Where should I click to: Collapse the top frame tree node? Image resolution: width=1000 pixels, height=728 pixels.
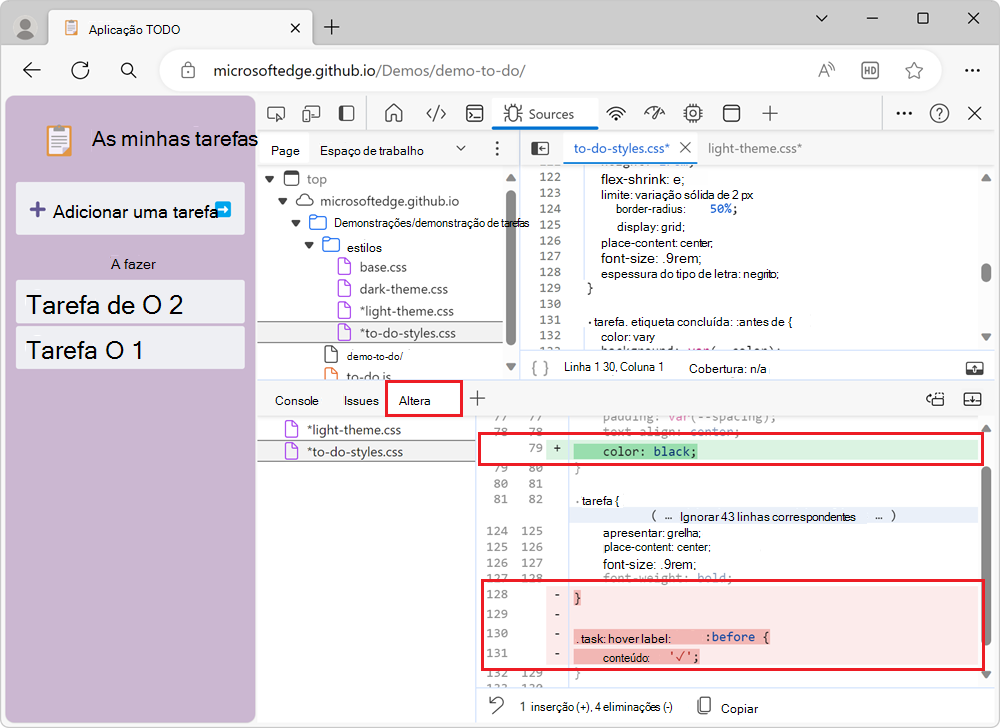[269, 179]
